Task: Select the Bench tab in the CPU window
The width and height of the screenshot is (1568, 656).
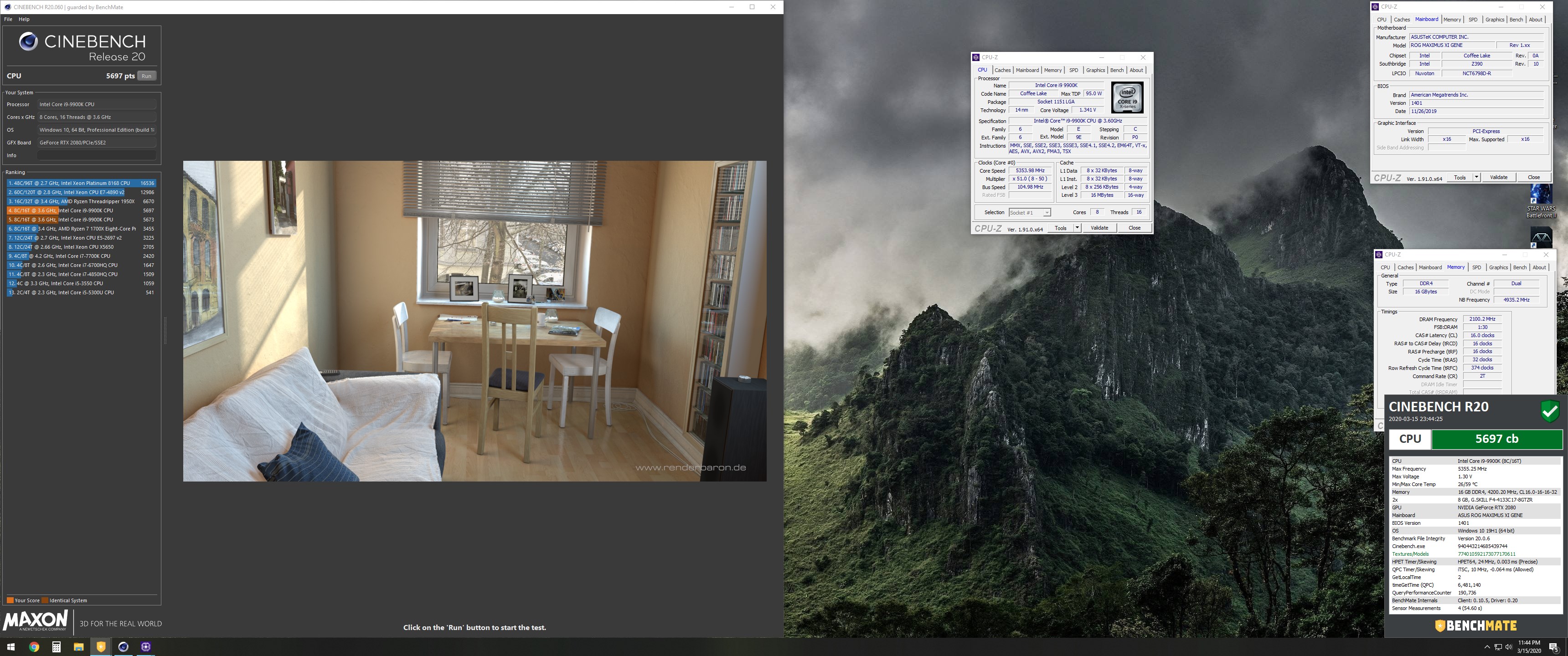Action: tap(1117, 70)
